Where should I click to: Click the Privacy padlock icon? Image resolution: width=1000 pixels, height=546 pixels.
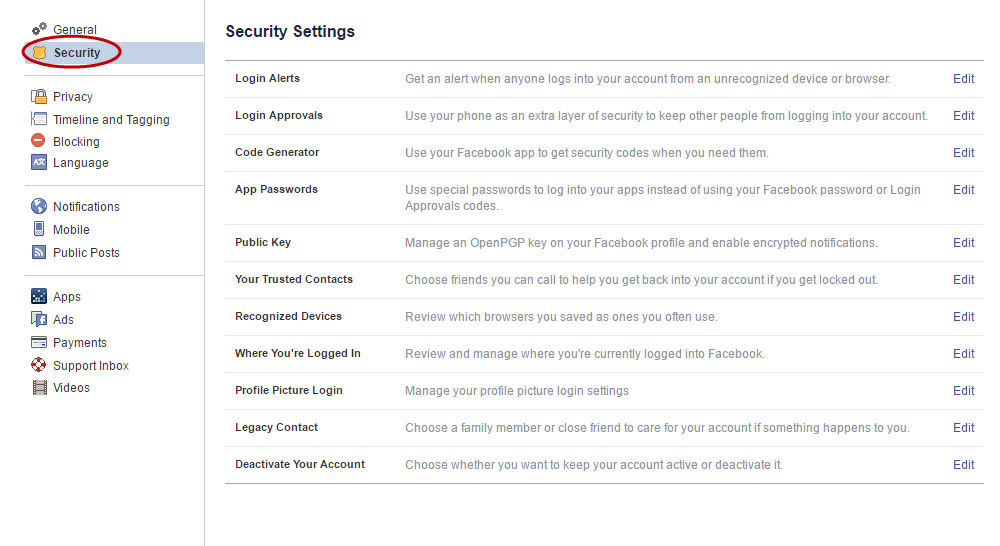tap(39, 96)
